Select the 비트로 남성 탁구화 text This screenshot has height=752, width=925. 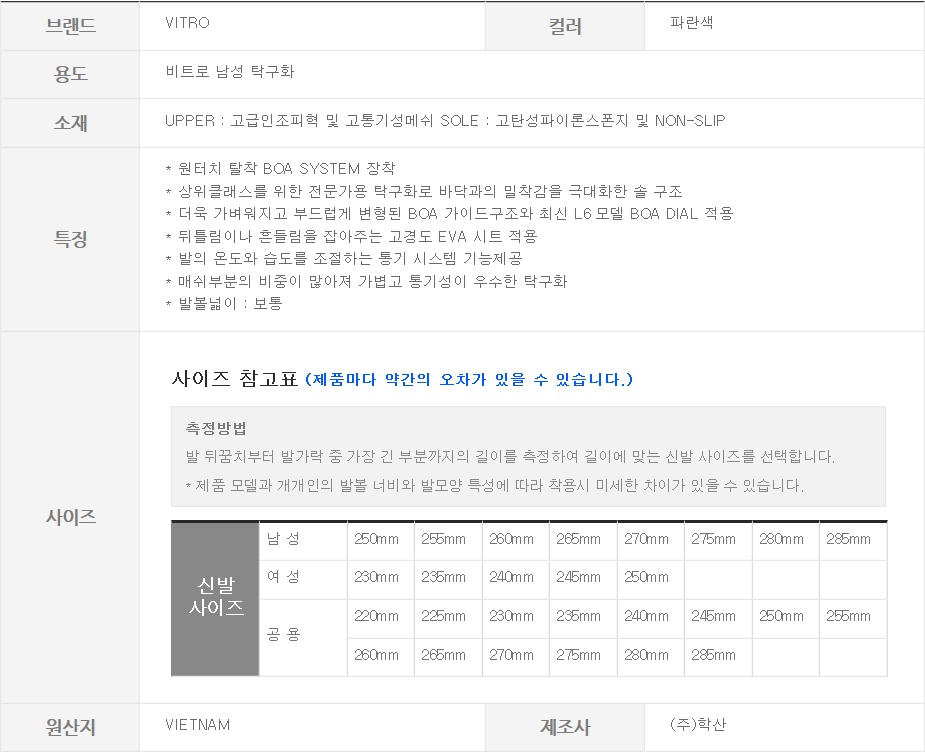click(230, 72)
